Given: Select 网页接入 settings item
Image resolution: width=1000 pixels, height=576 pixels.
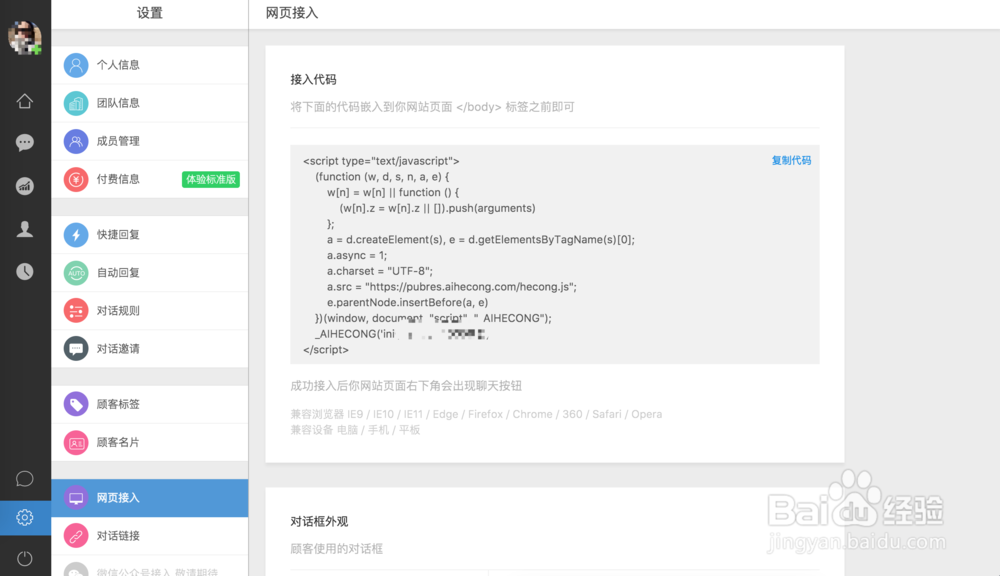Looking at the screenshot, I should (x=150, y=498).
